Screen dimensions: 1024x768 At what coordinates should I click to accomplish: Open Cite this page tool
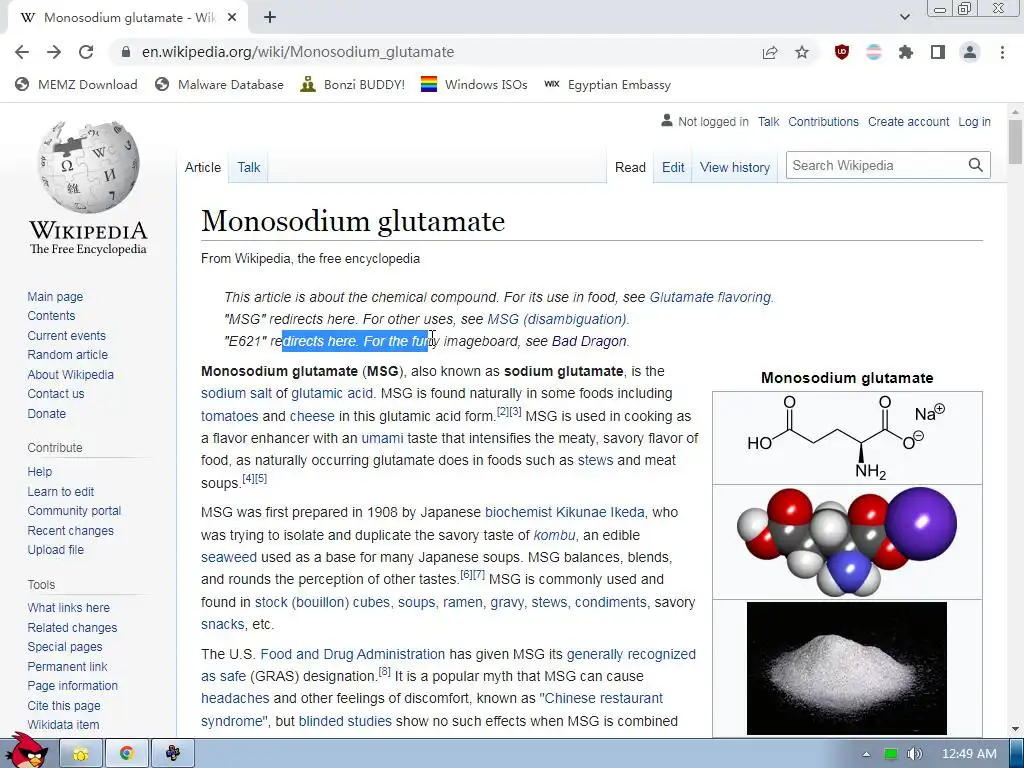point(64,705)
